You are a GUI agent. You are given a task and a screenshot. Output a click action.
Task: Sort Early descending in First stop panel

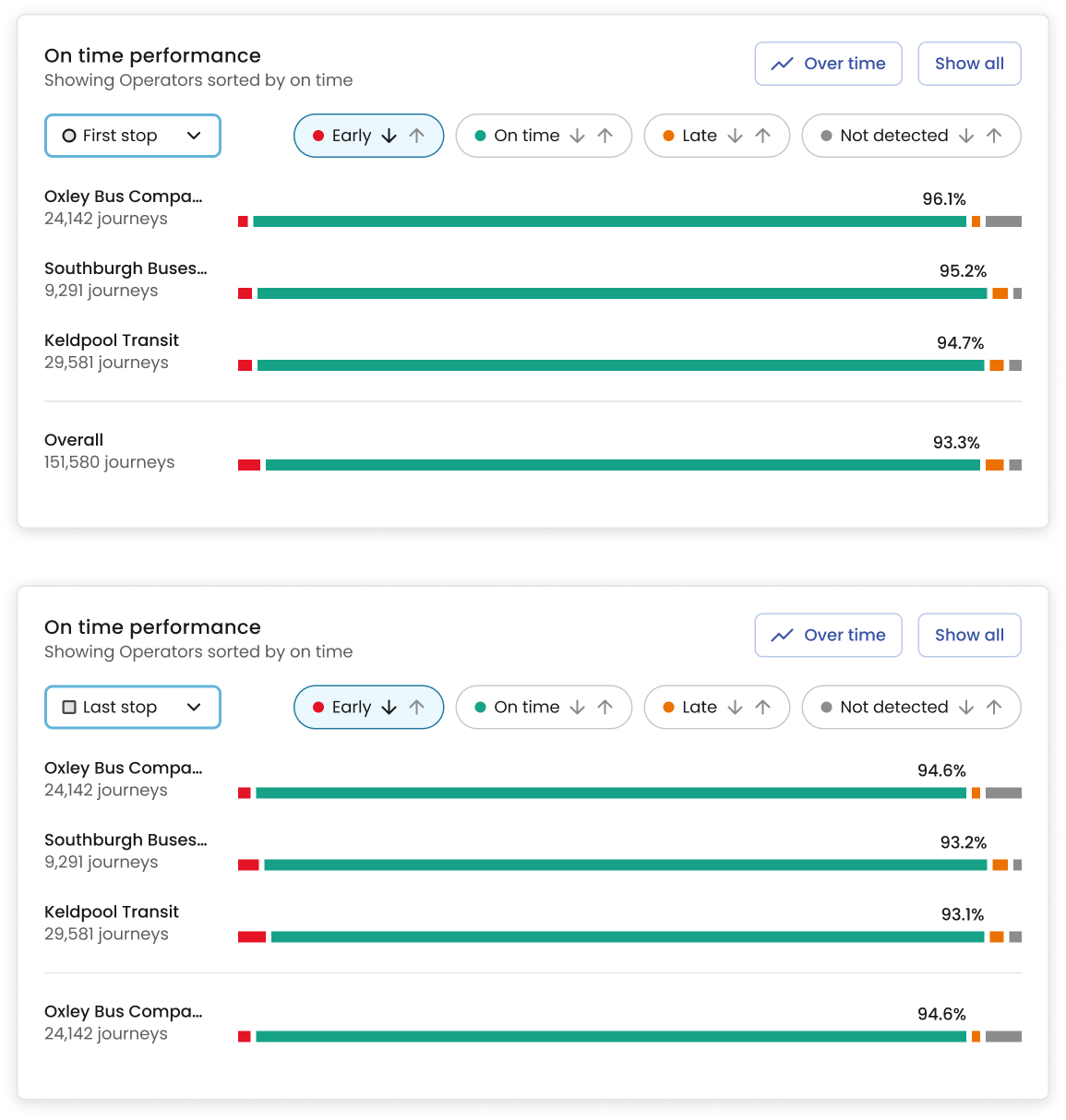pos(389,136)
